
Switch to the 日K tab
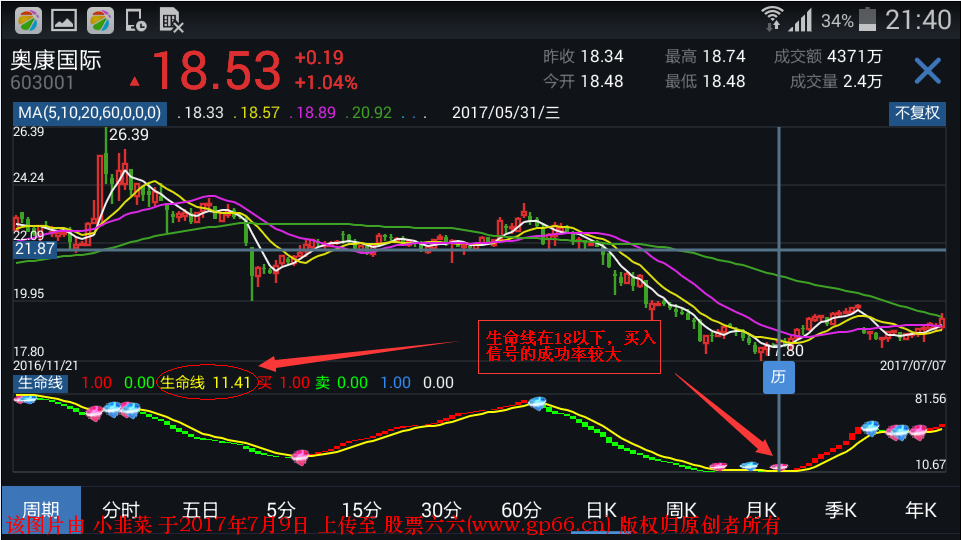point(601,509)
